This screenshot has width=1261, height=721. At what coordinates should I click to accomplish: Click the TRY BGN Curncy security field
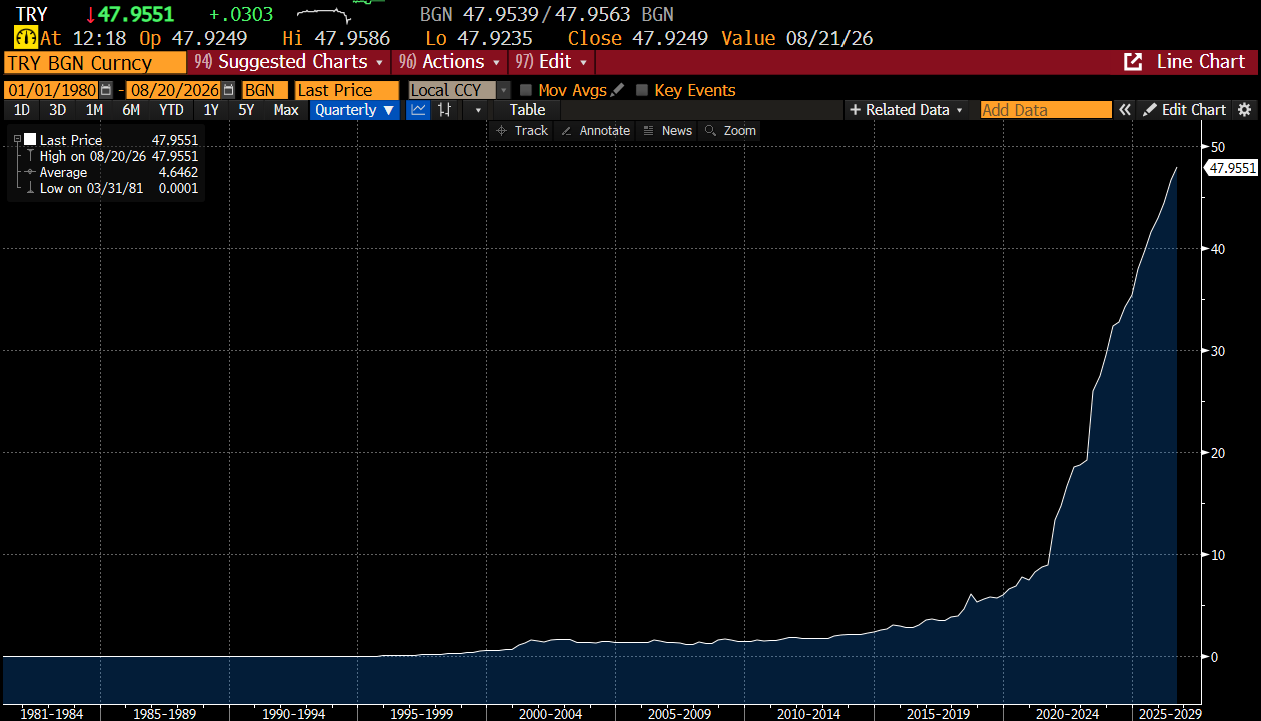(95, 62)
